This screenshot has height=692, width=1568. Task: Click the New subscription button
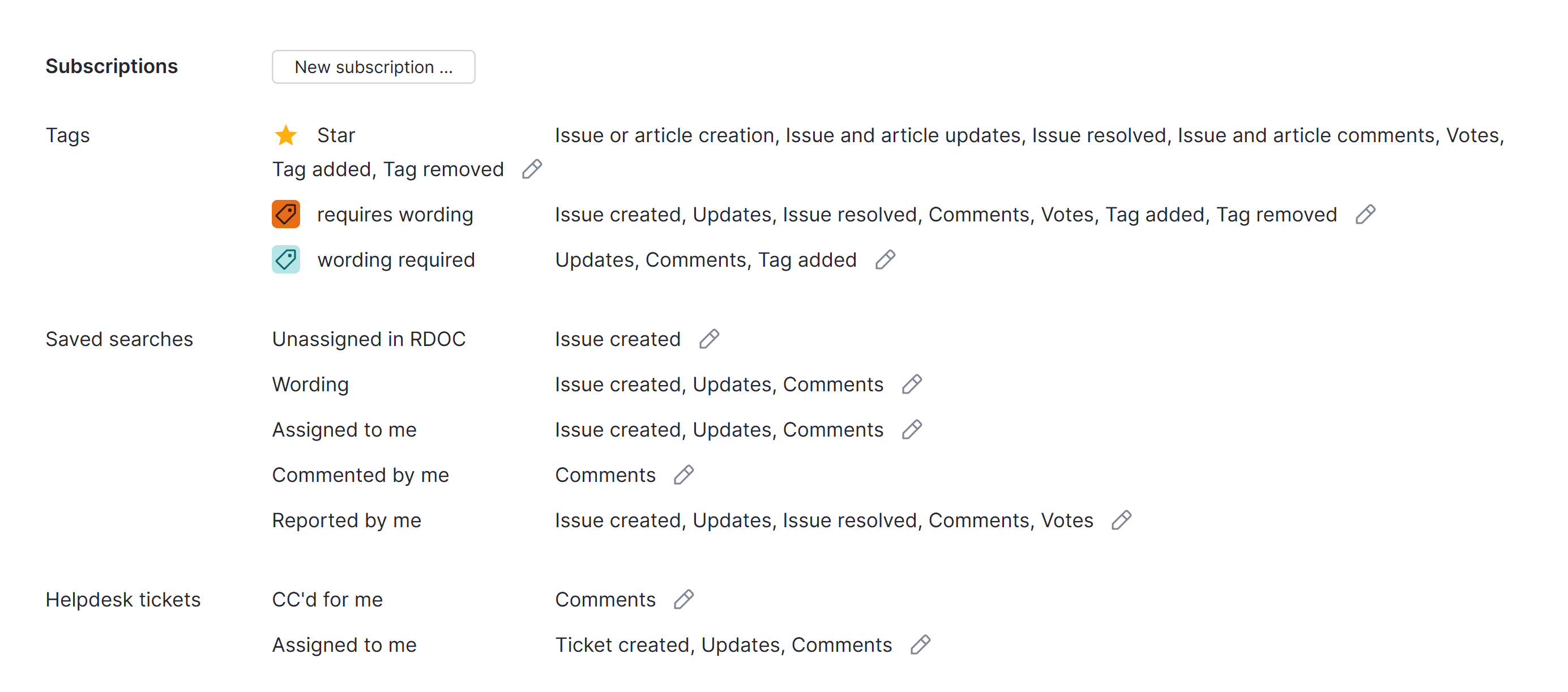pyautogui.click(x=373, y=67)
